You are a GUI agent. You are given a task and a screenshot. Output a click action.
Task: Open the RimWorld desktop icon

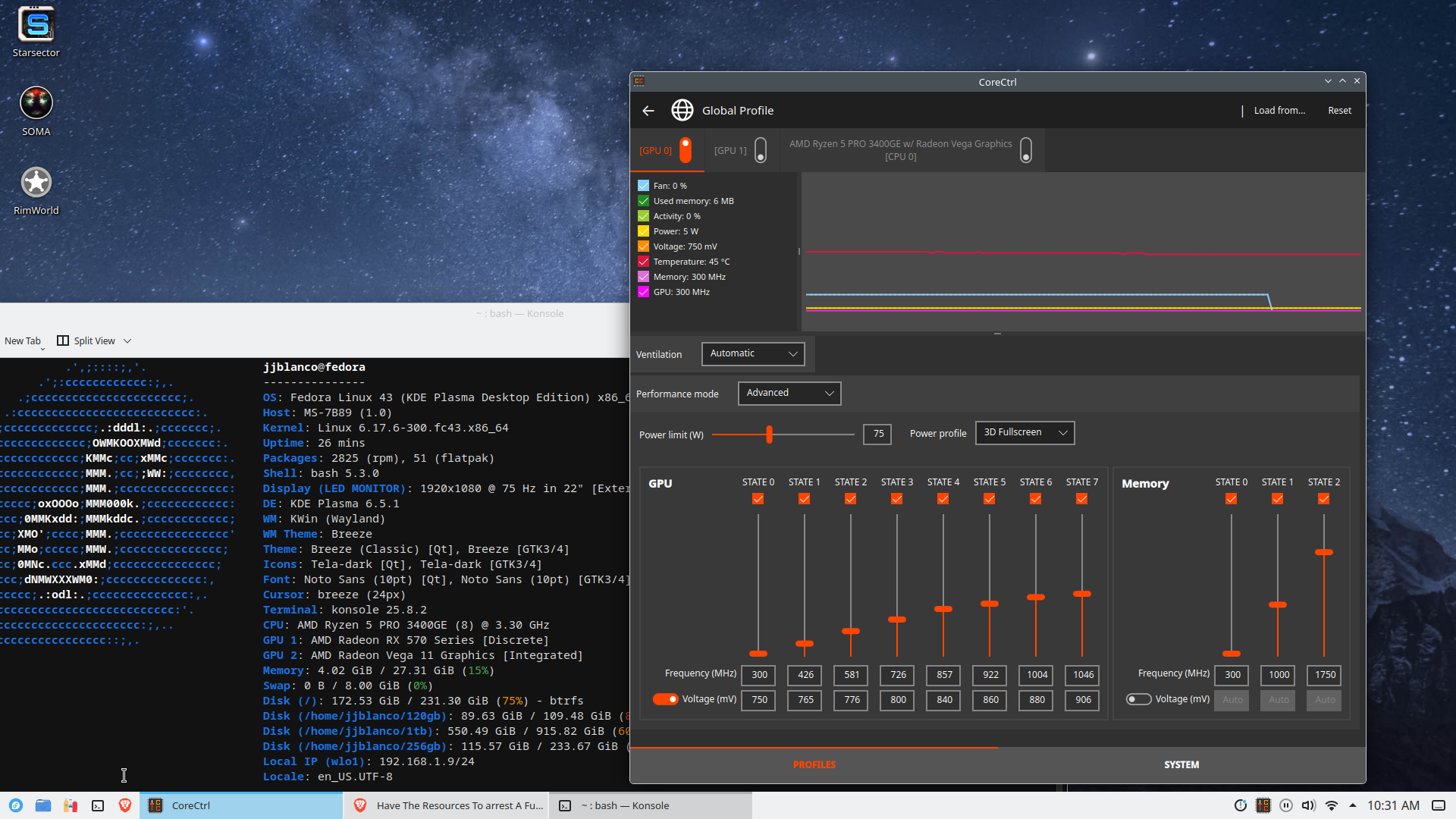coord(36,183)
